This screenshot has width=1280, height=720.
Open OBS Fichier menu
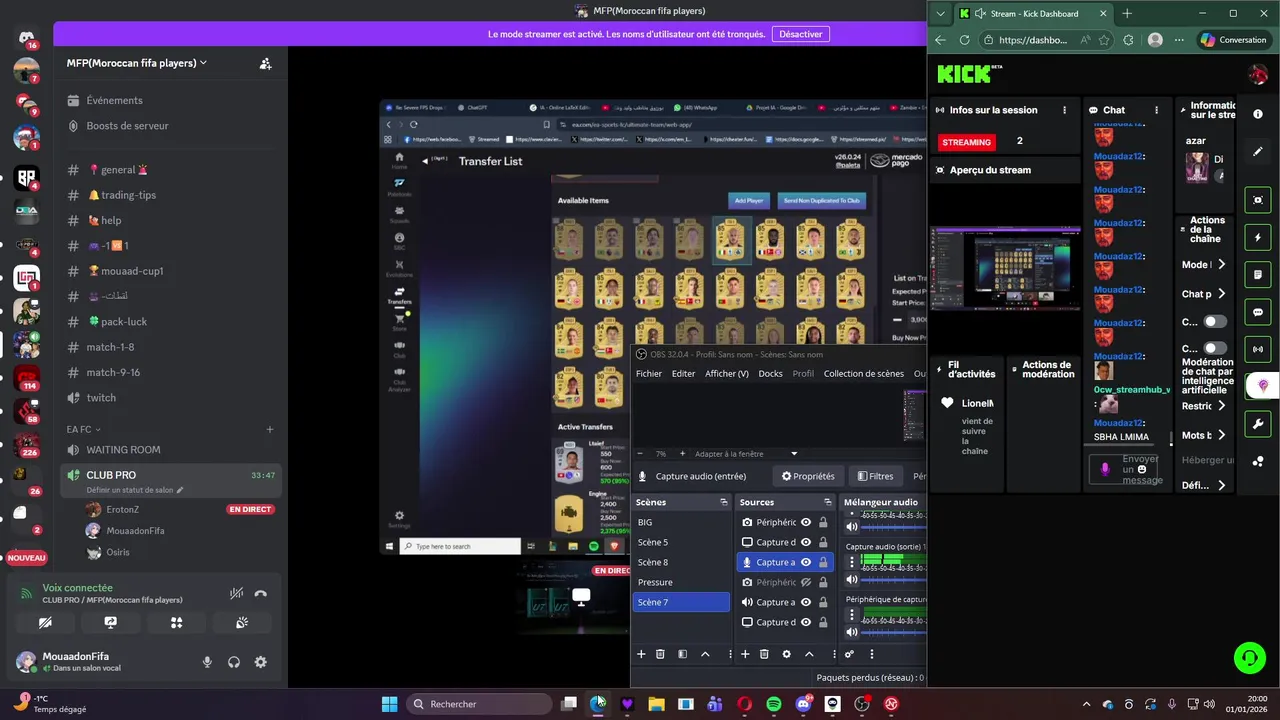[x=649, y=374]
